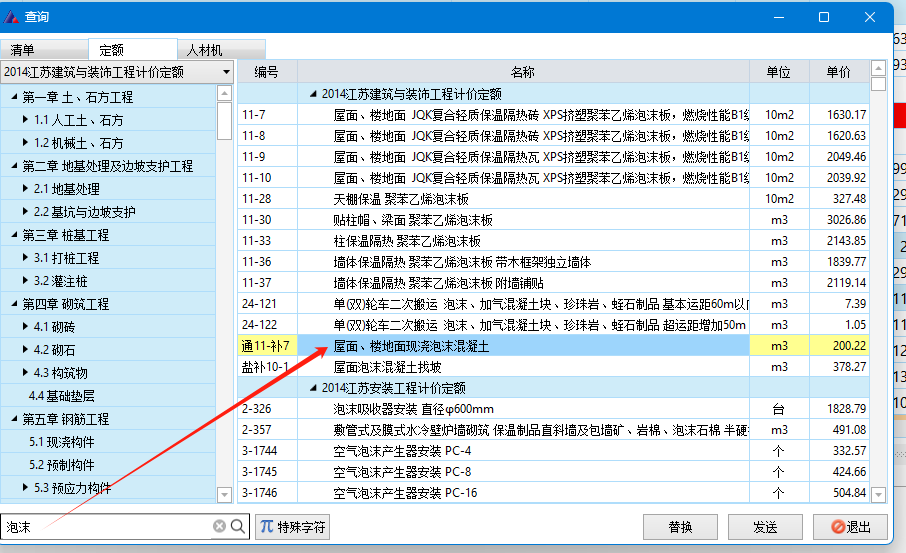
Task: Click the 泡沫 search input field
Action: pyautogui.click(x=107, y=526)
